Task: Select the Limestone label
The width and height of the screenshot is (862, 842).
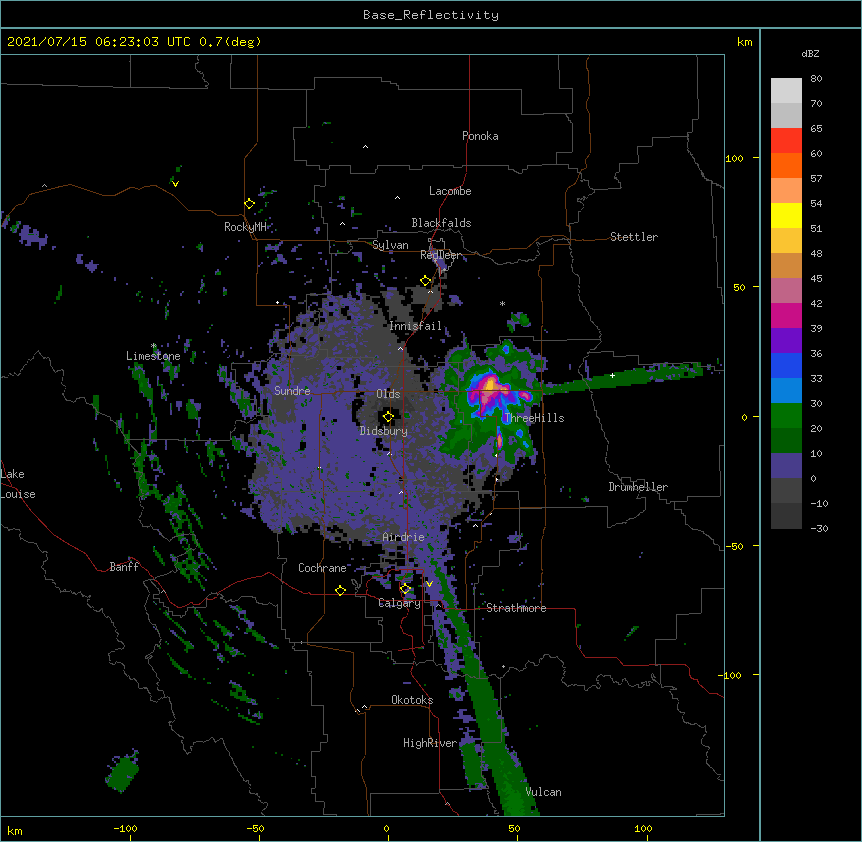Action: [153, 356]
